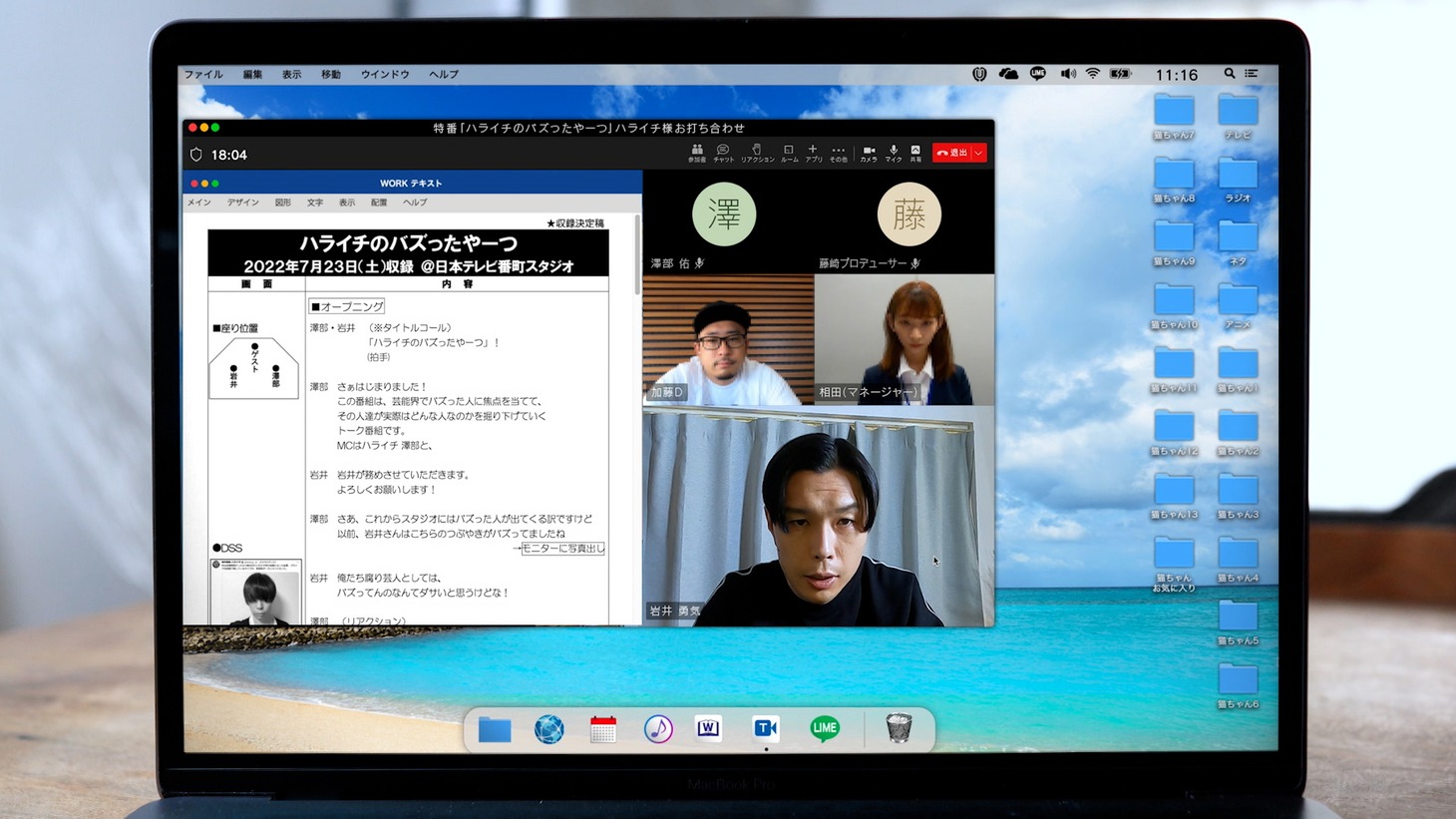Open the チャット chat panel
Viewport: 1456px width, 819px height.
(723, 152)
